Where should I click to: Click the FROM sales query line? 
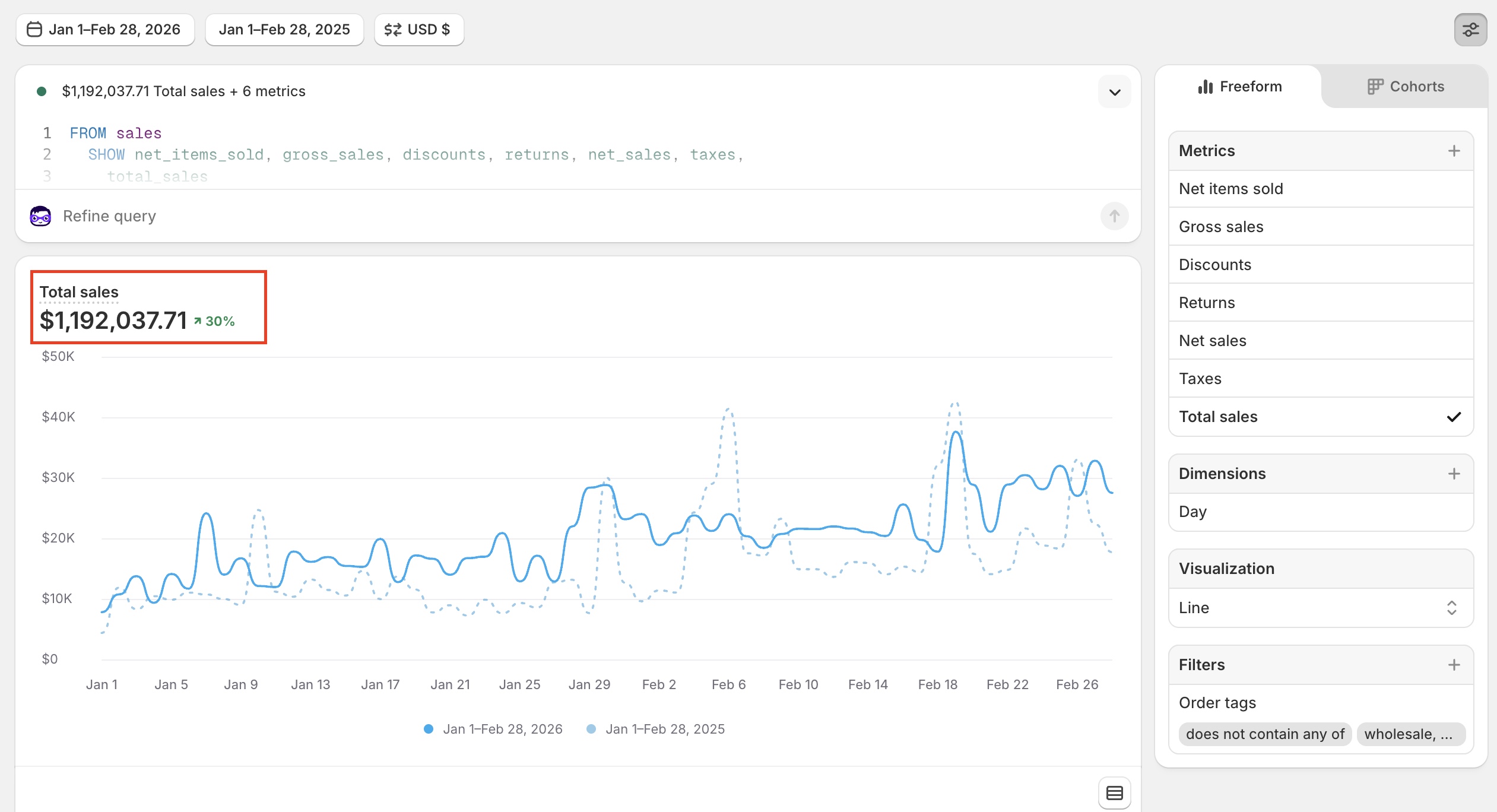[x=115, y=133]
